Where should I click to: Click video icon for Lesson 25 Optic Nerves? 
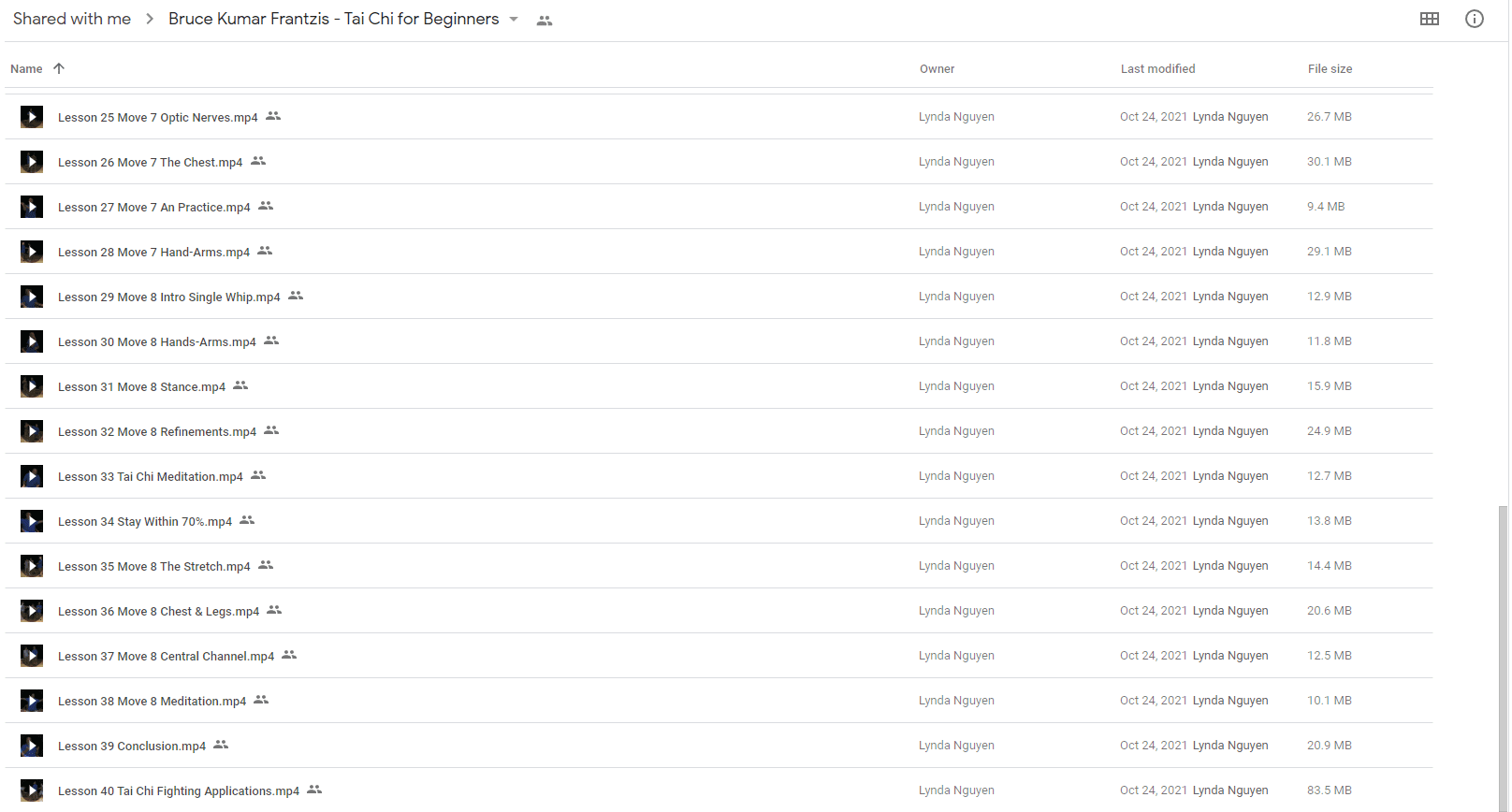click(x=32, y=117)
